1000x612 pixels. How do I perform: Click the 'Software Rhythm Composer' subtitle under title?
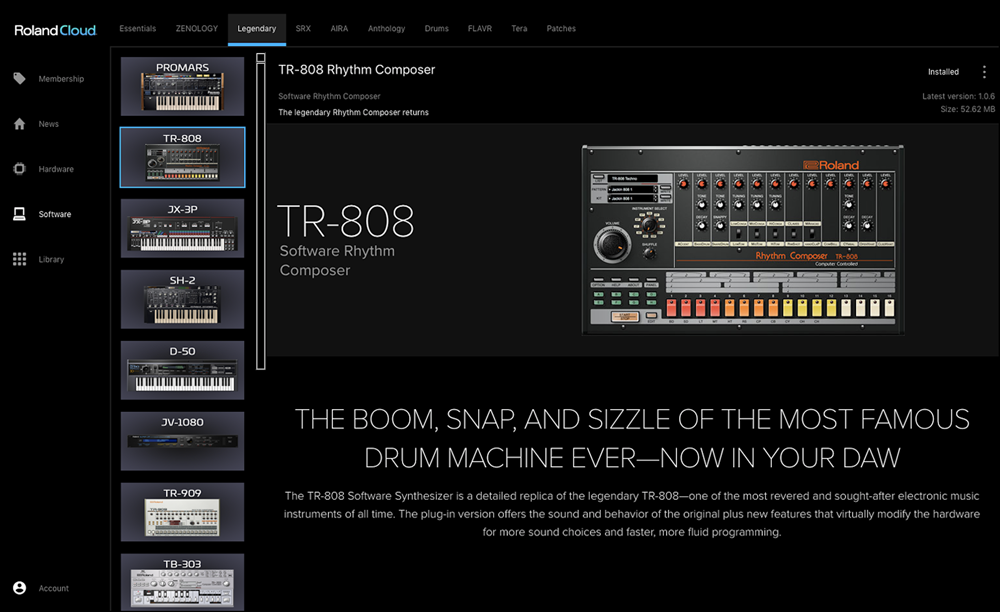pyautogui.click(x=329, y=96)
